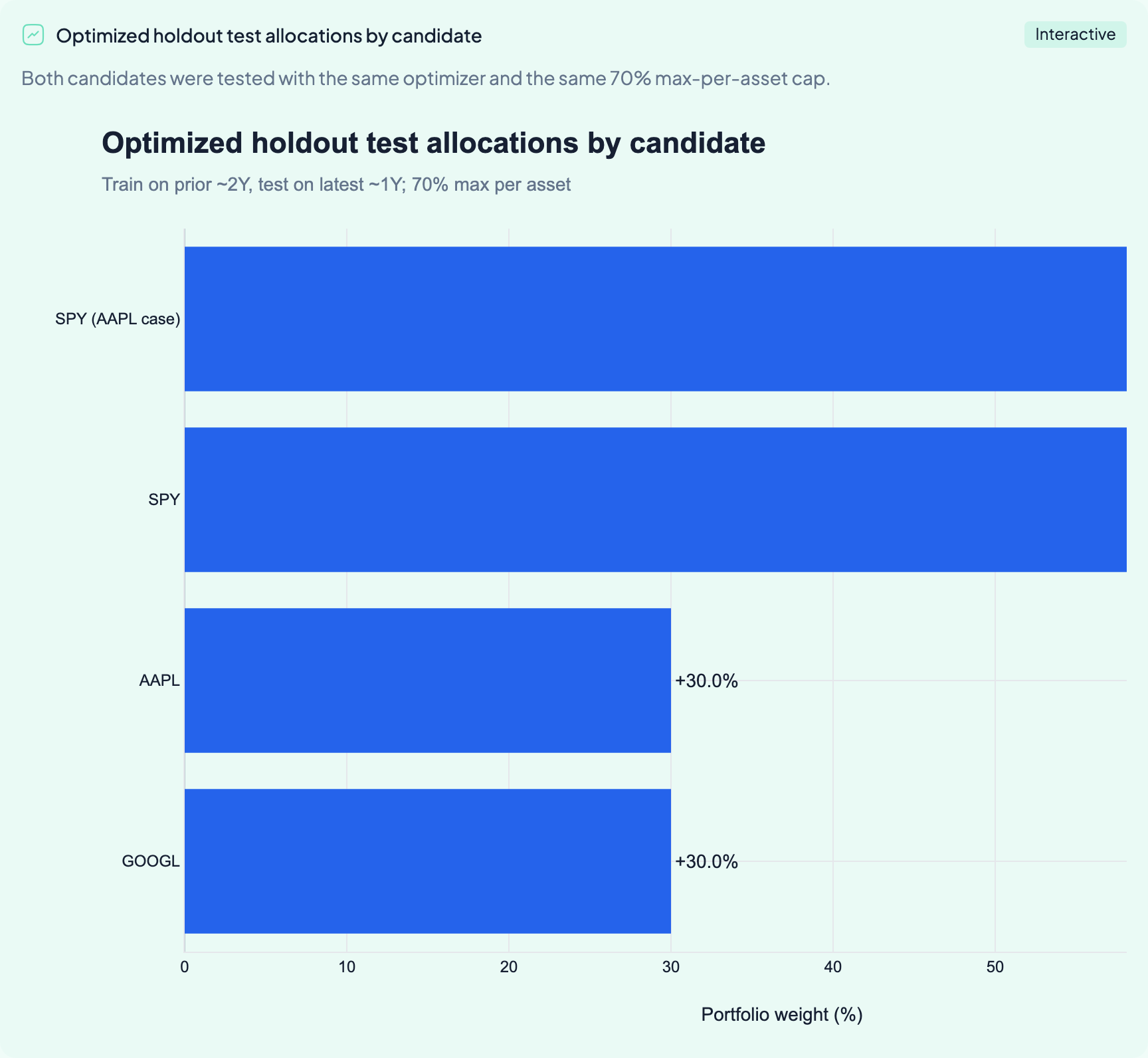Image resolution: width=1148 pixels, height=1058 pixels.
Task: Click the GOOGL y-axis label
Action: [x=151, y=861]
